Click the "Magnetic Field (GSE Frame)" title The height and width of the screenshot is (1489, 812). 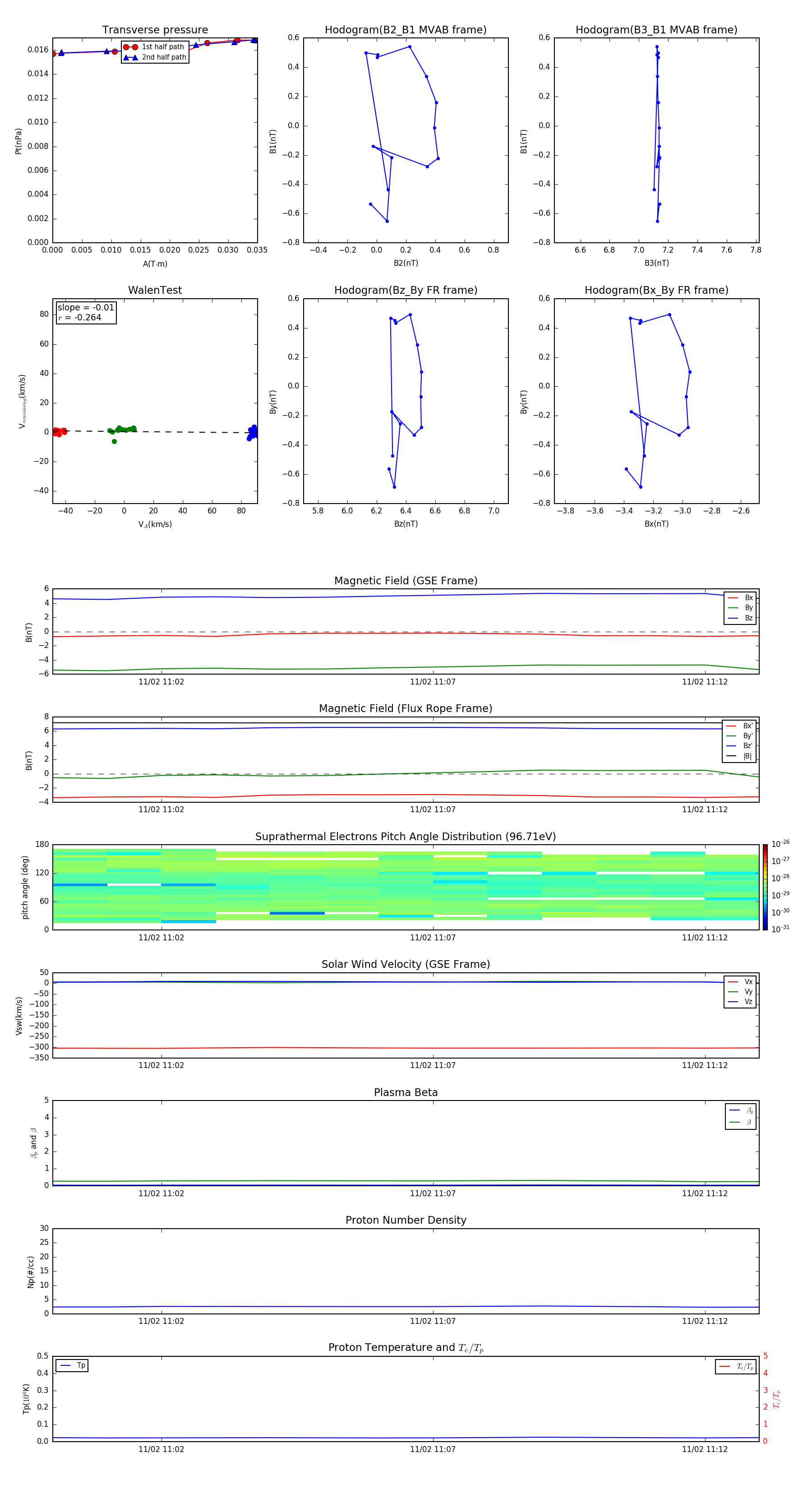pos(406,581)
